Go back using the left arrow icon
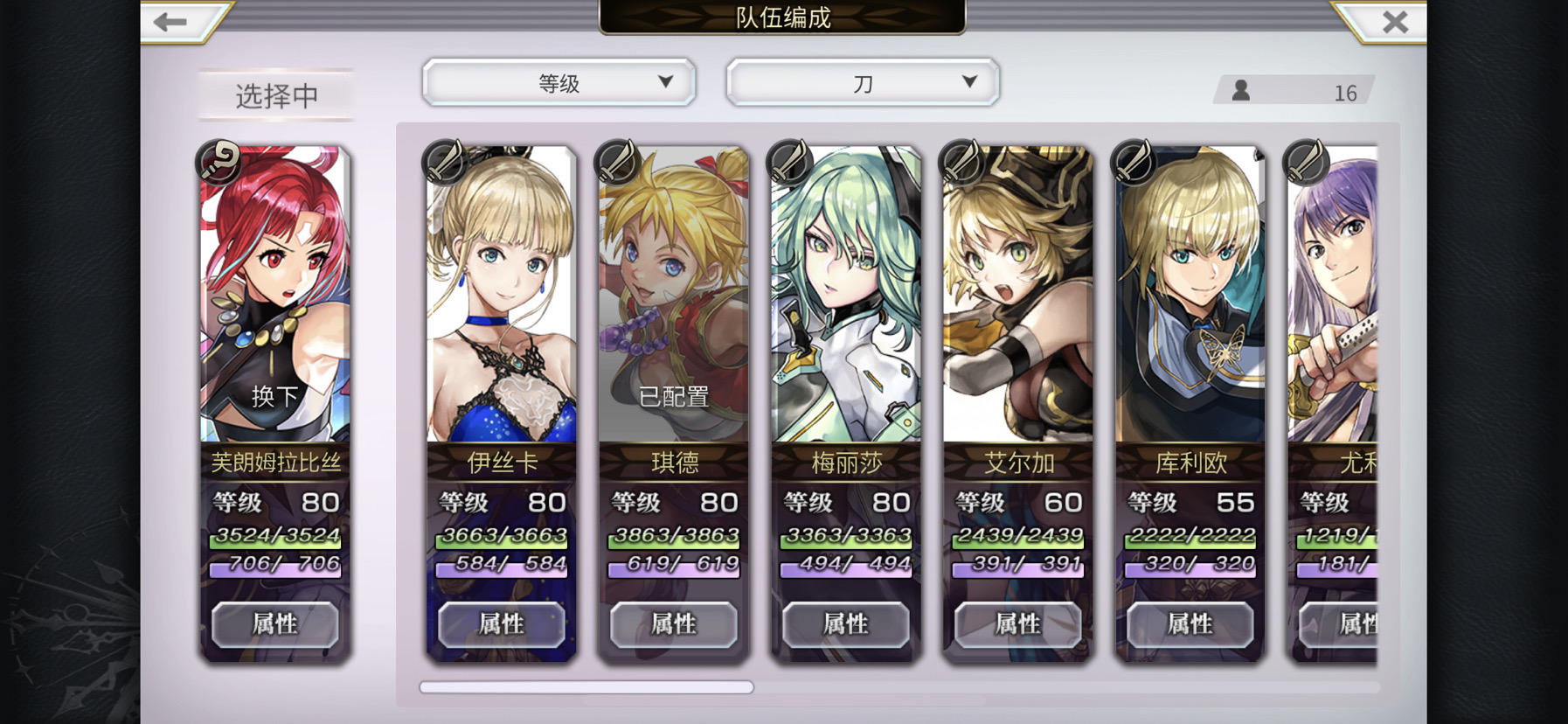The image size is (1568, 724). [x=170, y=21]
